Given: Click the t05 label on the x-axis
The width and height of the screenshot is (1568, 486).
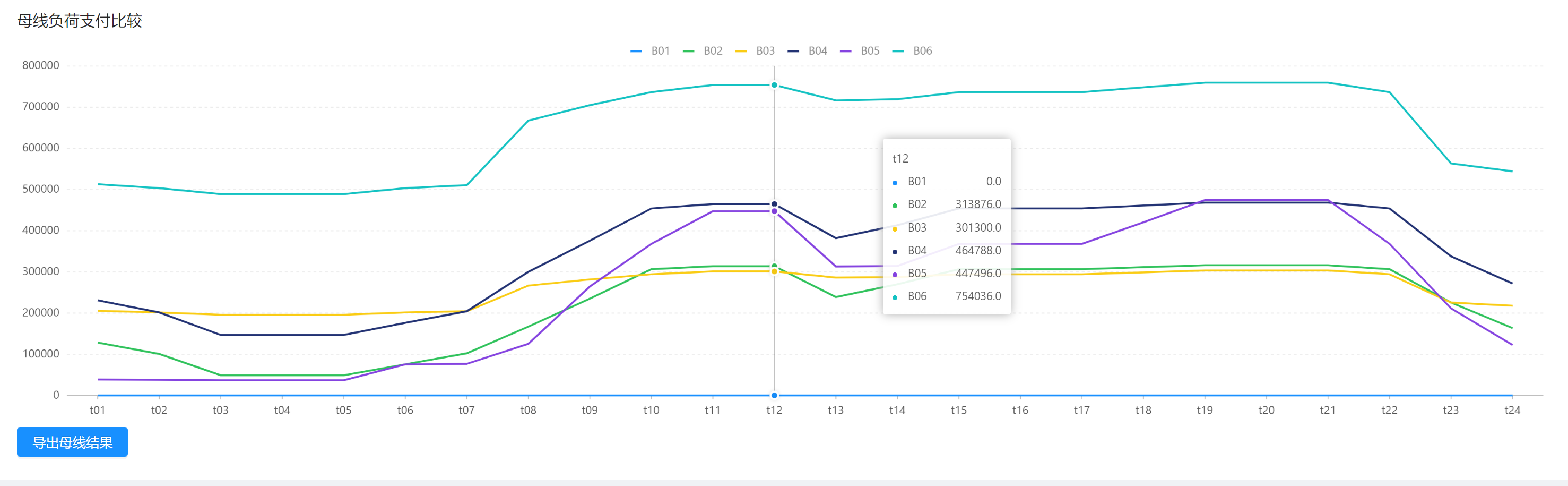Looking at the screenshot, I should (x=343, y=411).
